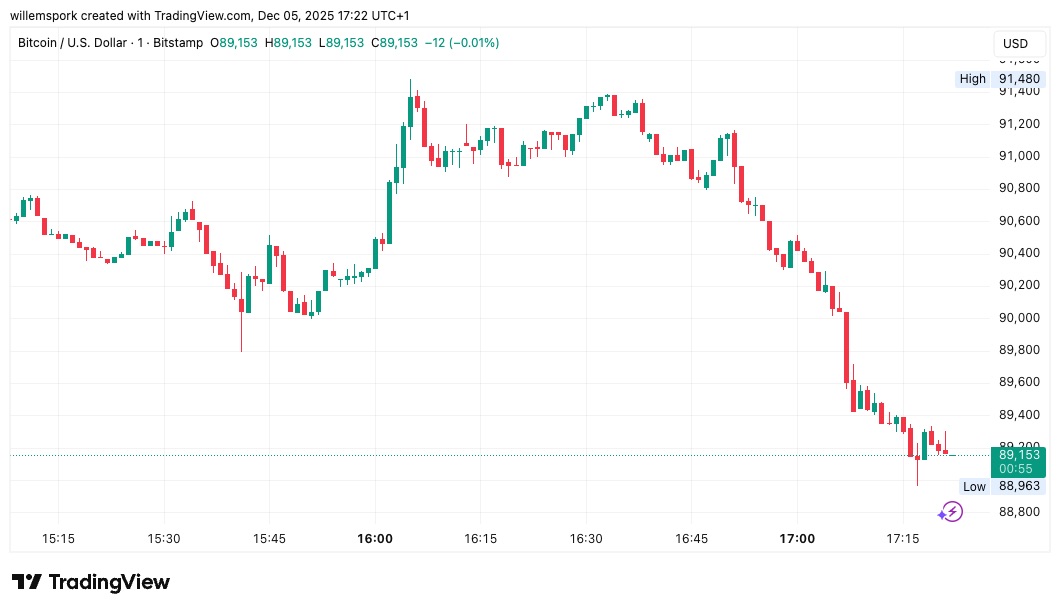The image size is (1060, 612).
Task: Click the 88,800 price scale label
Action: pyautogui.click(x=1018, y=513)
